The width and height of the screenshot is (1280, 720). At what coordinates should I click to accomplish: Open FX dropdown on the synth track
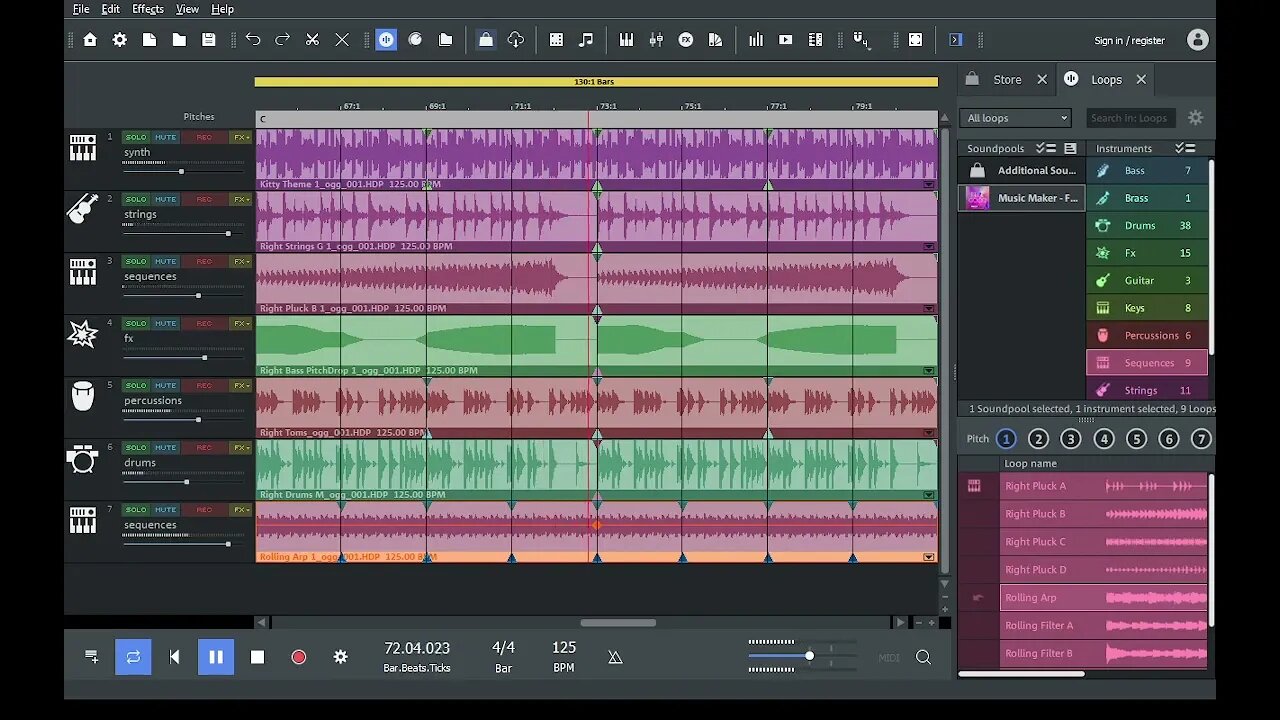[240, 137]
